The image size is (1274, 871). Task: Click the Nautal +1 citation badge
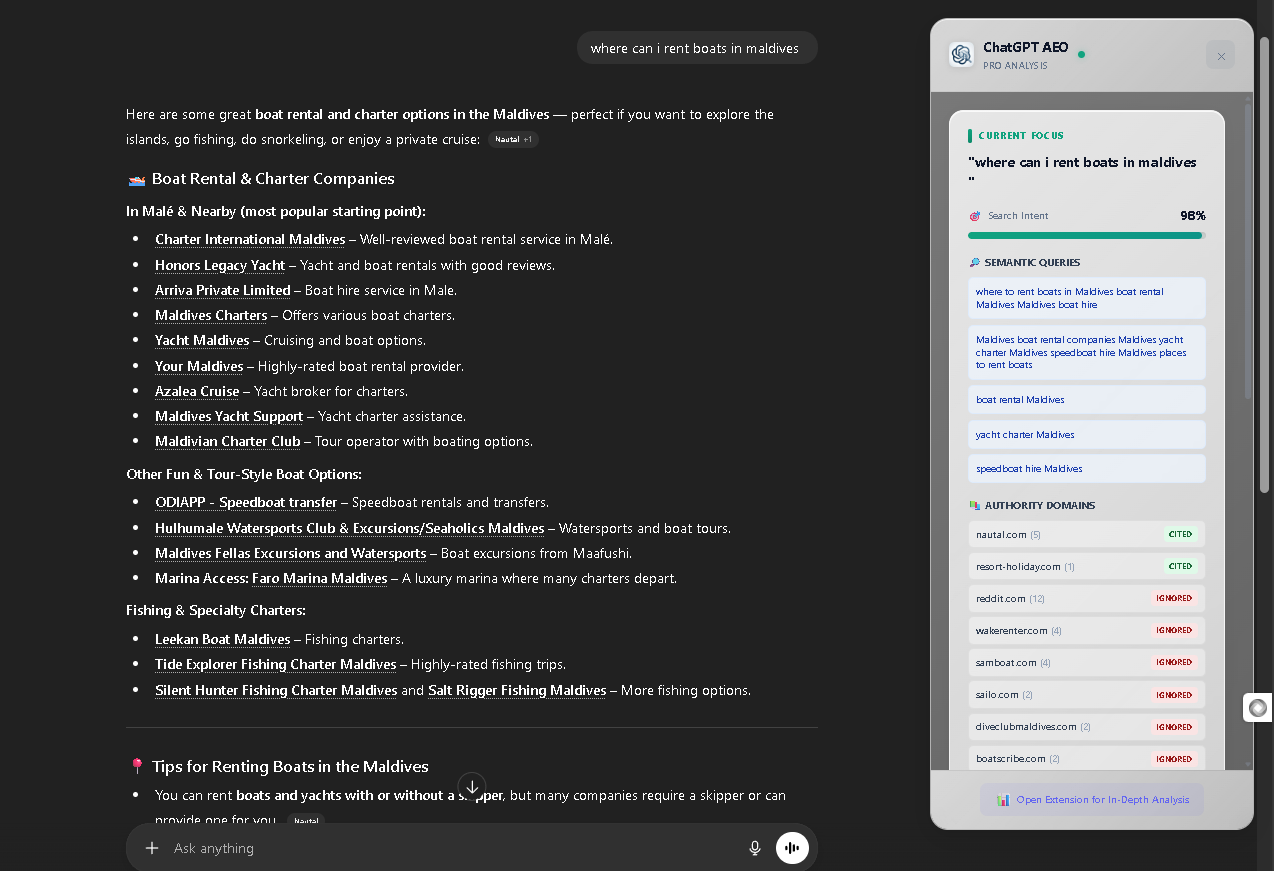coord(514,140)
